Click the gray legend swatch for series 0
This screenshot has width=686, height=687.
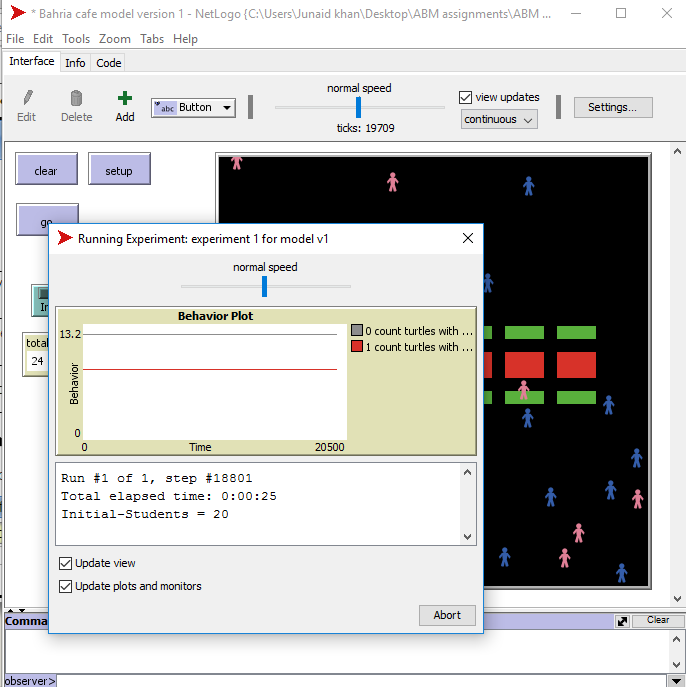click(x=357, y=331)
